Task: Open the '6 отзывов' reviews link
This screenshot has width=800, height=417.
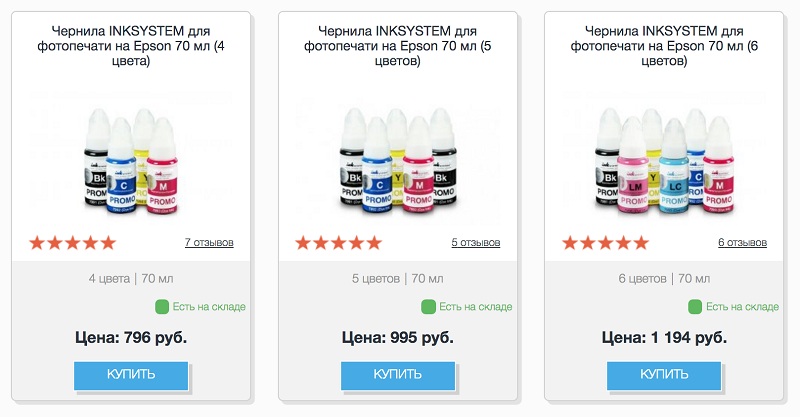Action: 742,243
